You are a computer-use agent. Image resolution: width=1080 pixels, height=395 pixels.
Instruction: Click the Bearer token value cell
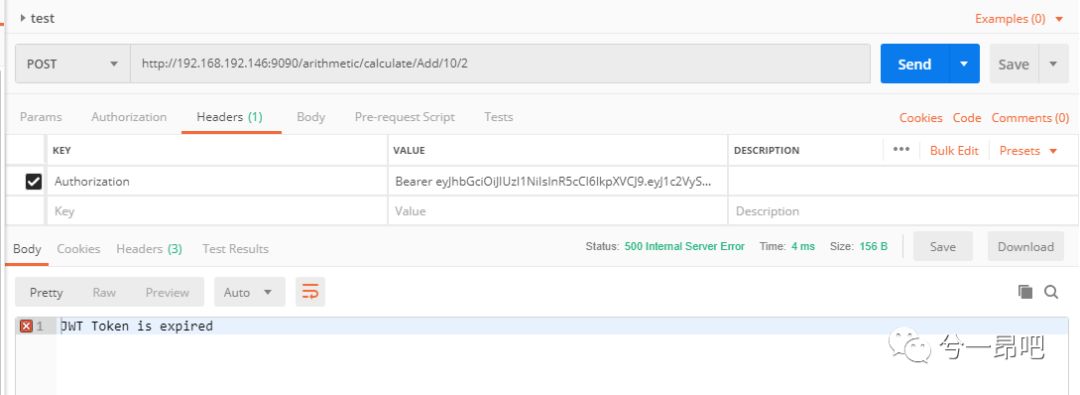pos(557,181)
